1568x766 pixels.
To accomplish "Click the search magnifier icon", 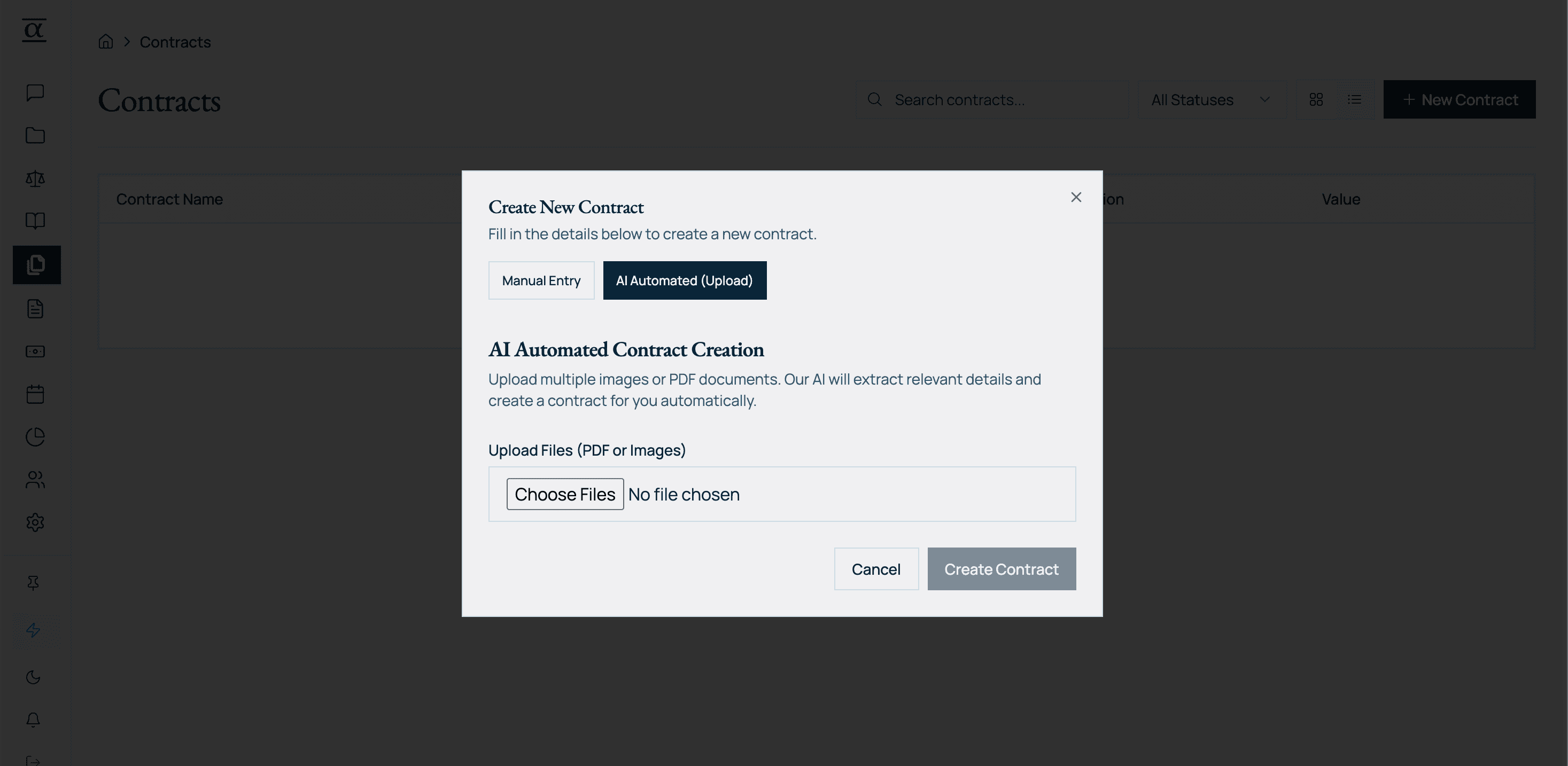I will coord(875,99).
